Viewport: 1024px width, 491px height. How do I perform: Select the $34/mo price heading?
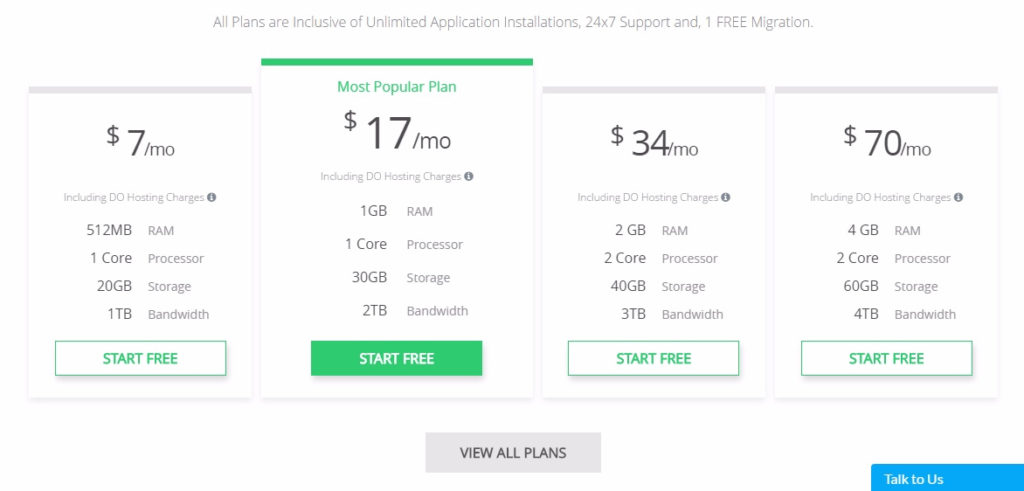654,141
